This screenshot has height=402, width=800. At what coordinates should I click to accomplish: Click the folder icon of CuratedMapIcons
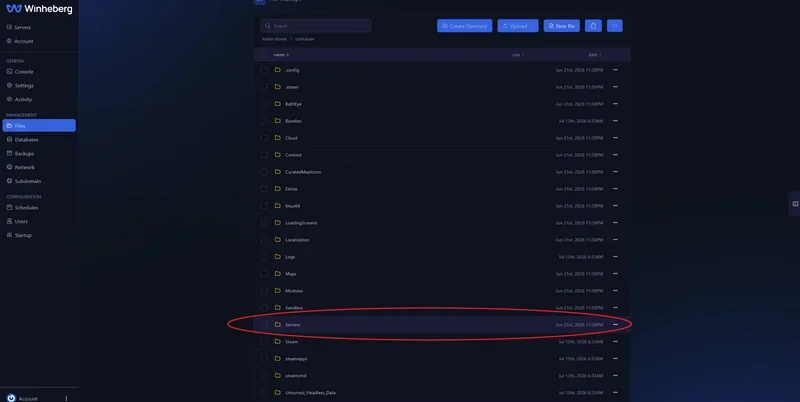coord(278,171)
